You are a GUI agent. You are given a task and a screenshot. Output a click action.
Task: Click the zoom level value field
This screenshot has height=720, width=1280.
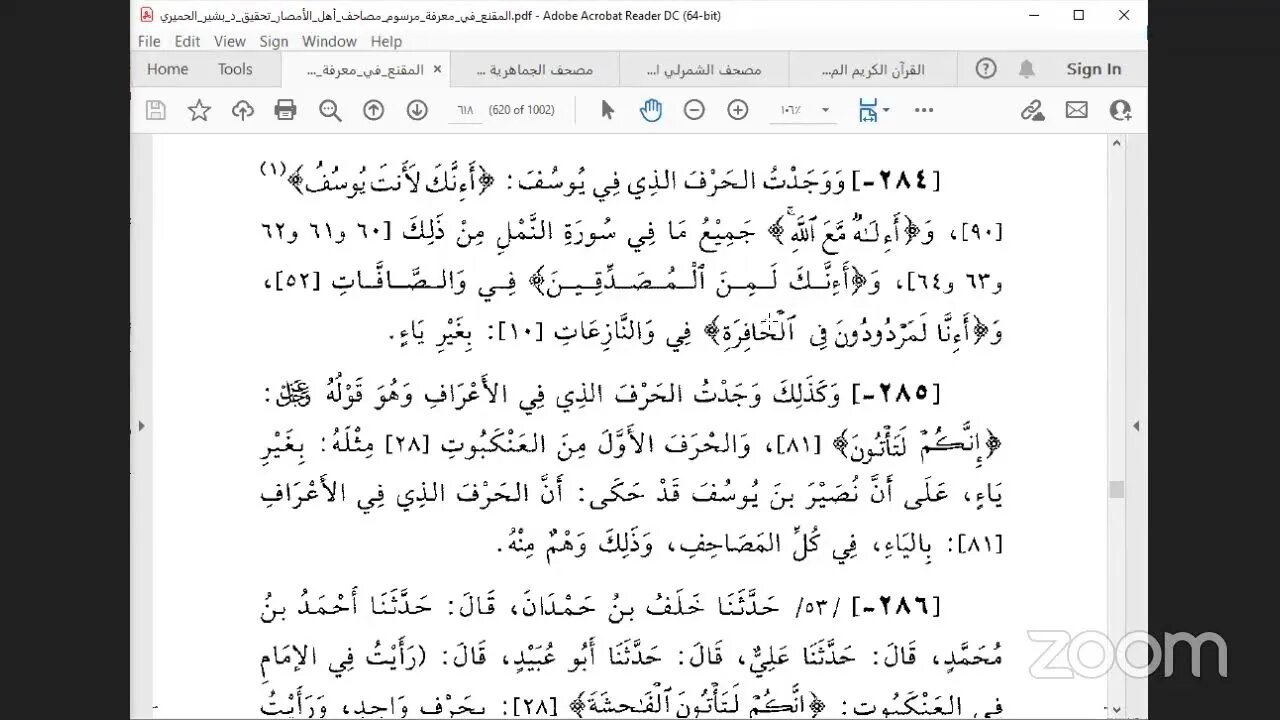coord(790,110)
